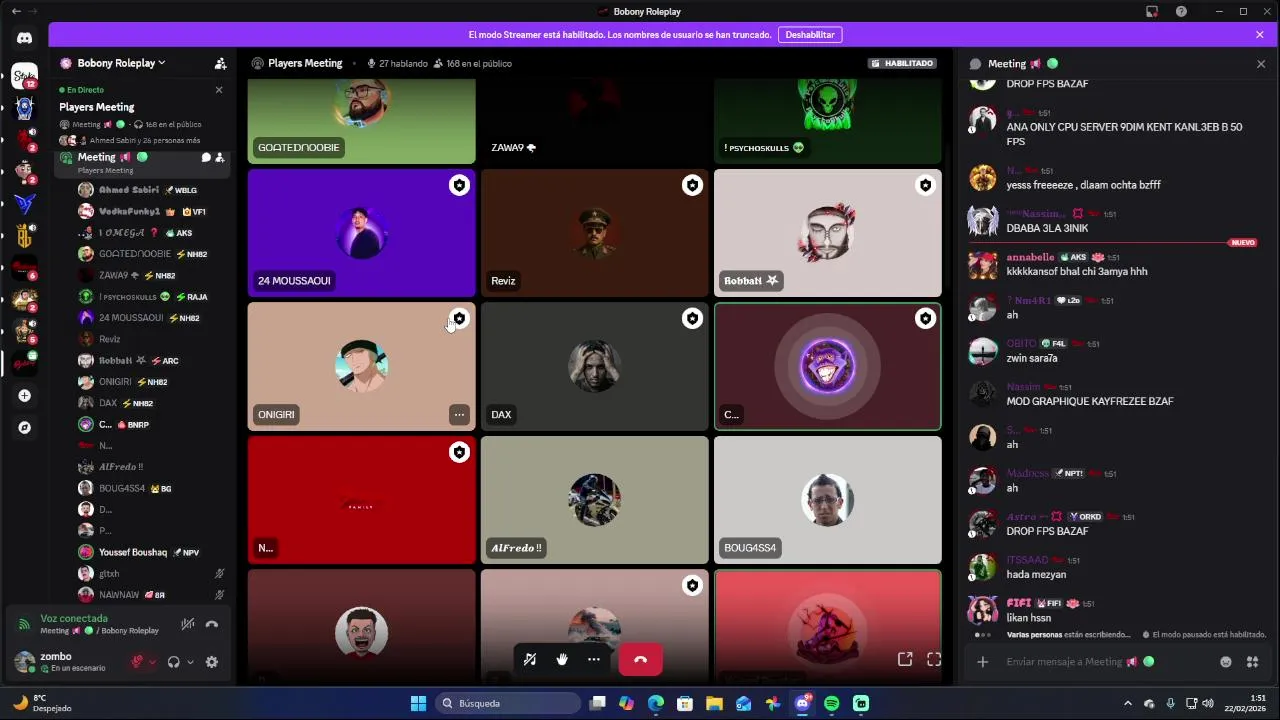Toggle headphones deafen in user panel

174,662
